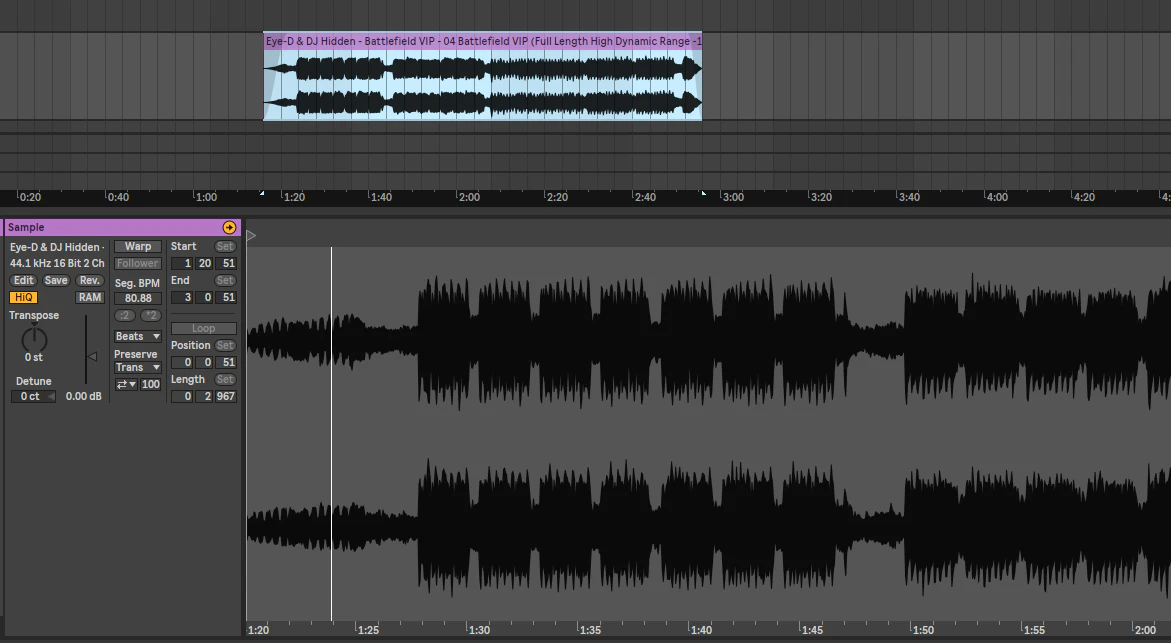
Task: Click the 3:20 mark on the arrangement ruler
Action: tap(821, 197)
